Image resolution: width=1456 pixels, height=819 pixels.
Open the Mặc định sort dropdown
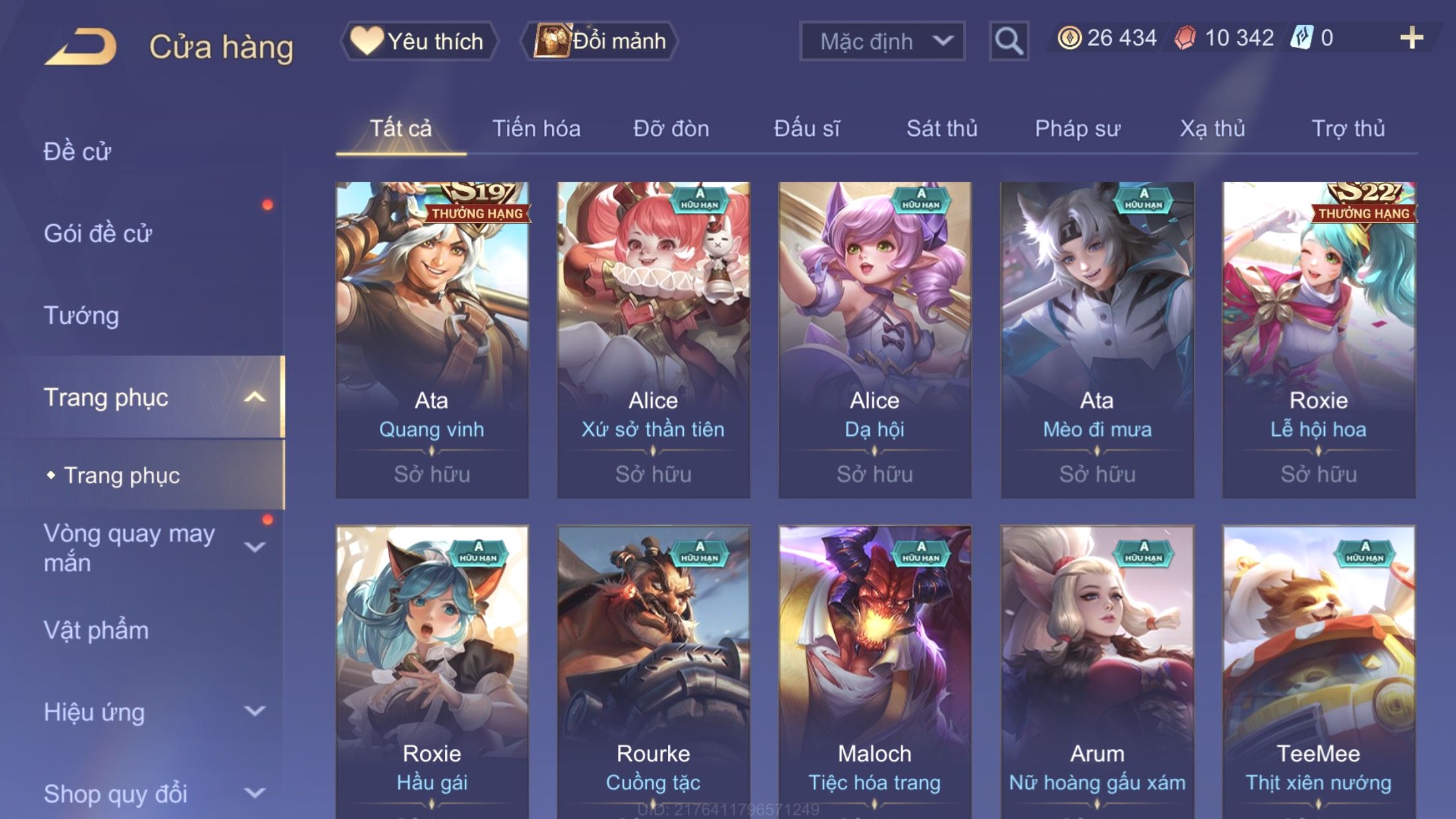882,41
